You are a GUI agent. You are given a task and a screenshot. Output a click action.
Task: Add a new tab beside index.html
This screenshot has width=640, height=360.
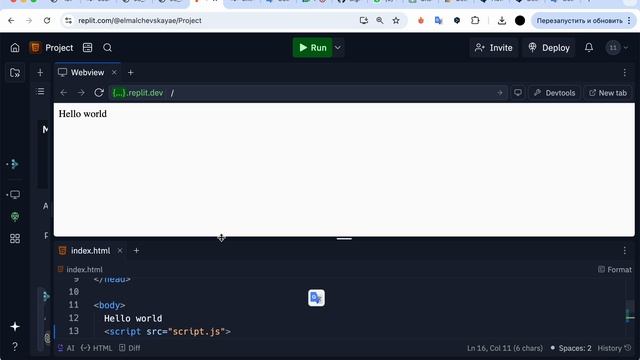pos(136,251)
